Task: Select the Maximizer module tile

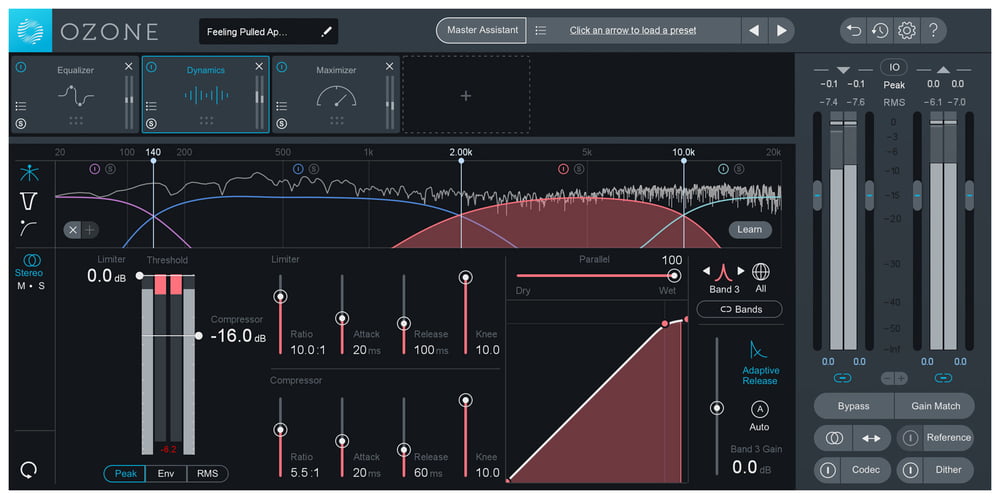Action: coord(336,94)
